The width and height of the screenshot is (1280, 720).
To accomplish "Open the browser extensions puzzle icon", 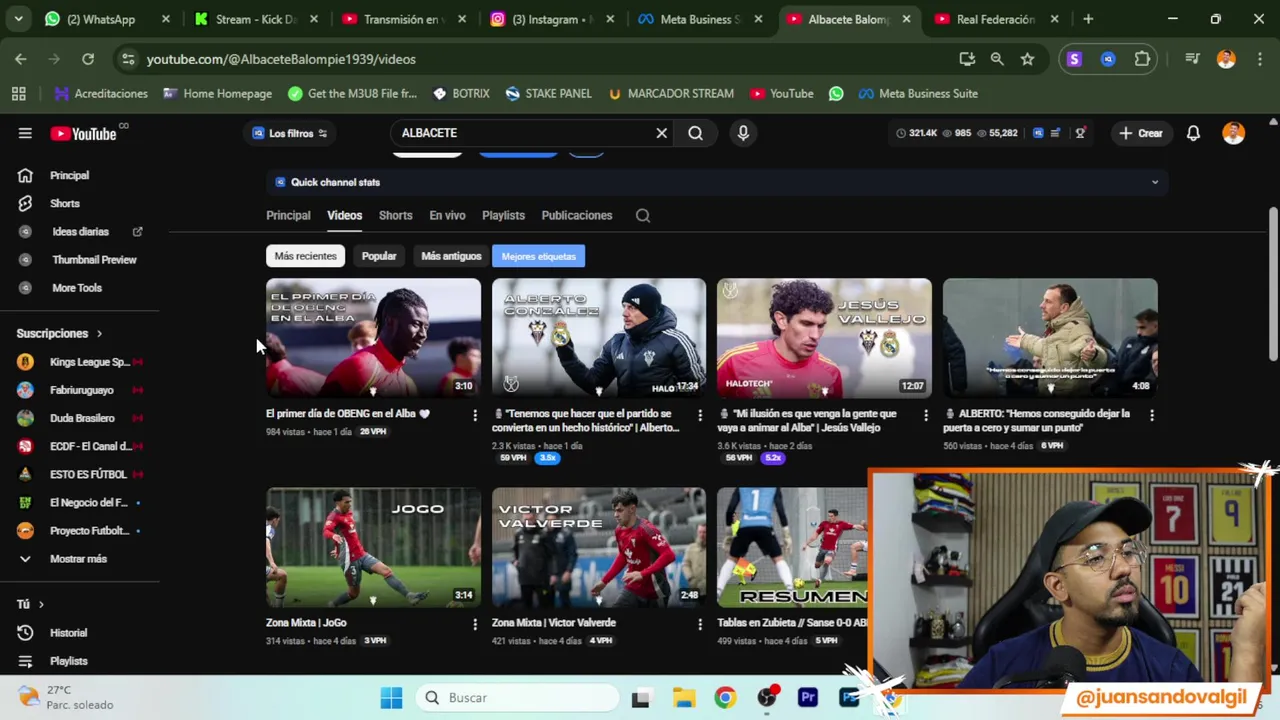I will point(1142,59).
